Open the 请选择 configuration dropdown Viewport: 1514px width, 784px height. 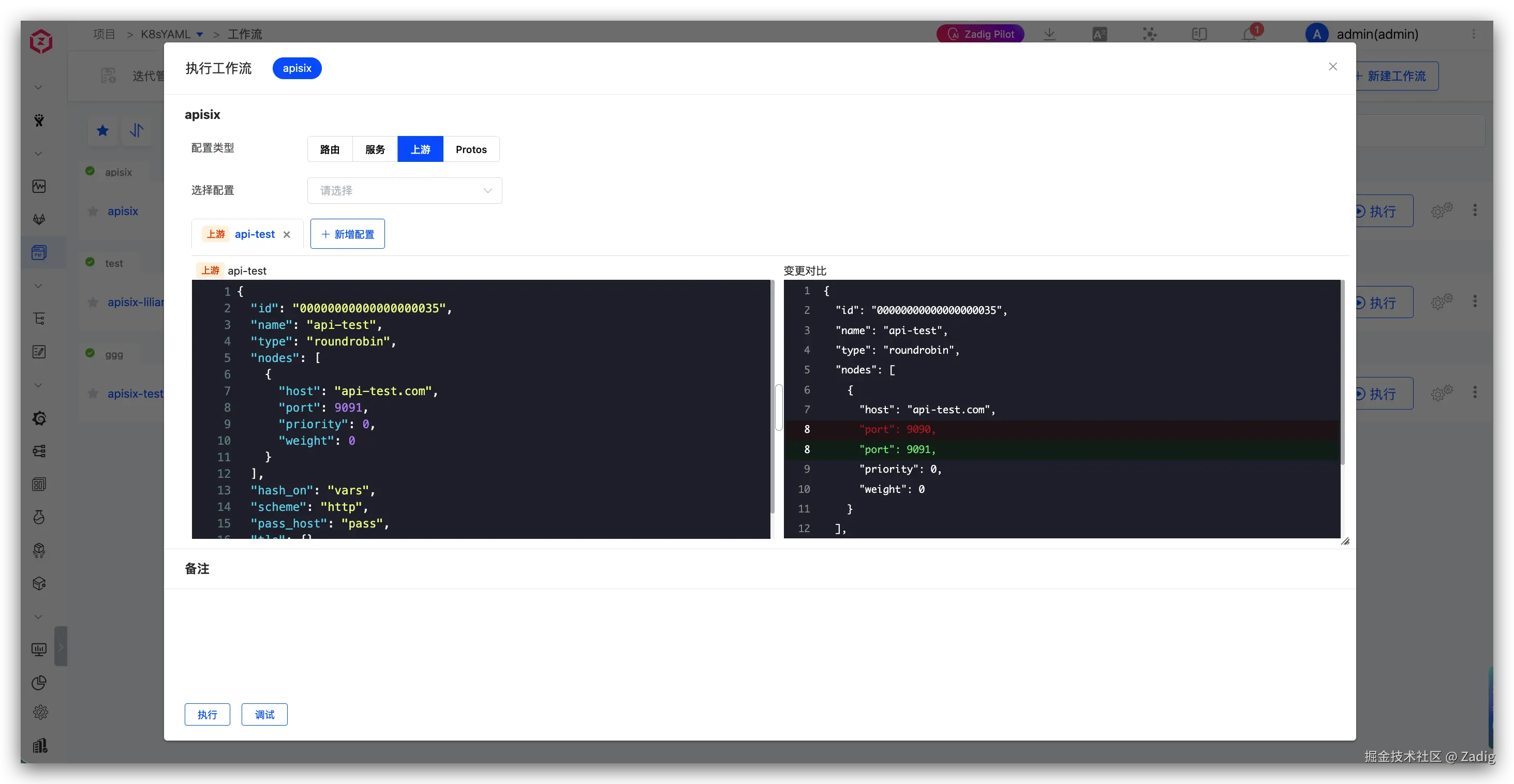(404, 191)
